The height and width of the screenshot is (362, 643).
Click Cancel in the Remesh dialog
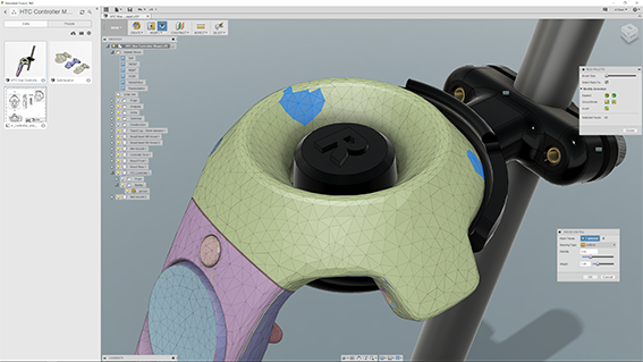point(608,277)
